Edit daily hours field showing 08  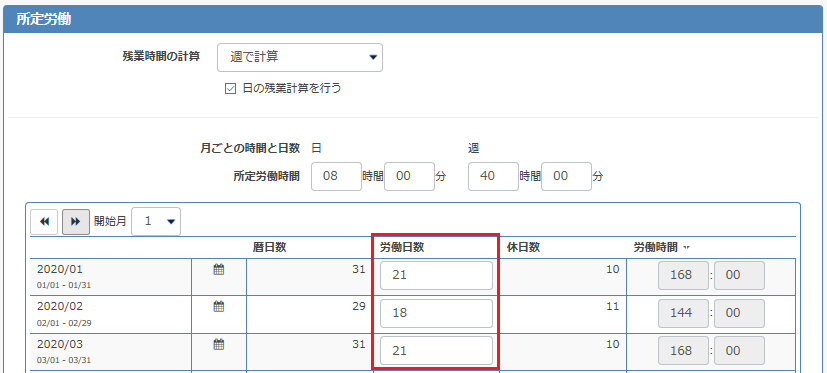click(336, 176)
